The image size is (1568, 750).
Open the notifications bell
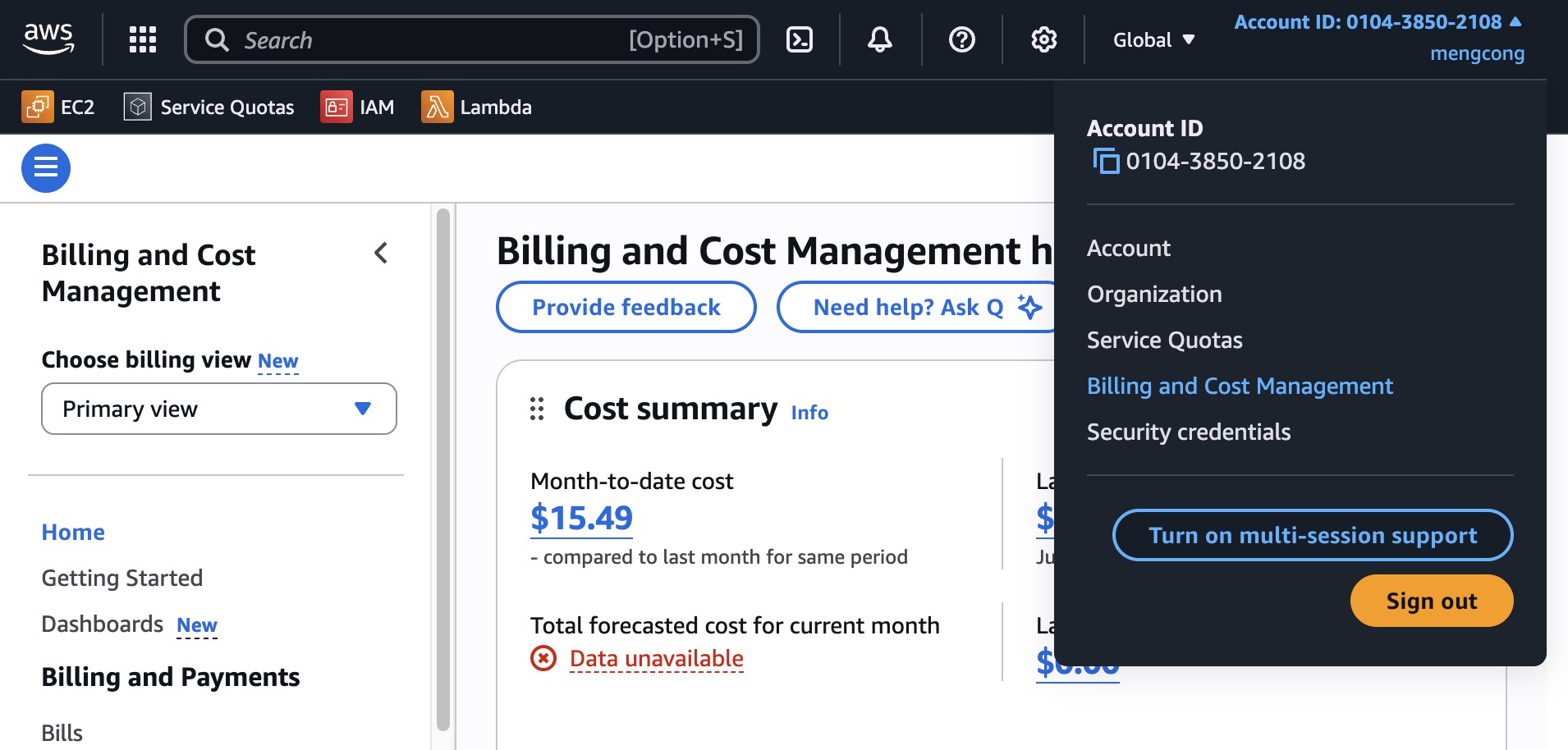point(879,39)
